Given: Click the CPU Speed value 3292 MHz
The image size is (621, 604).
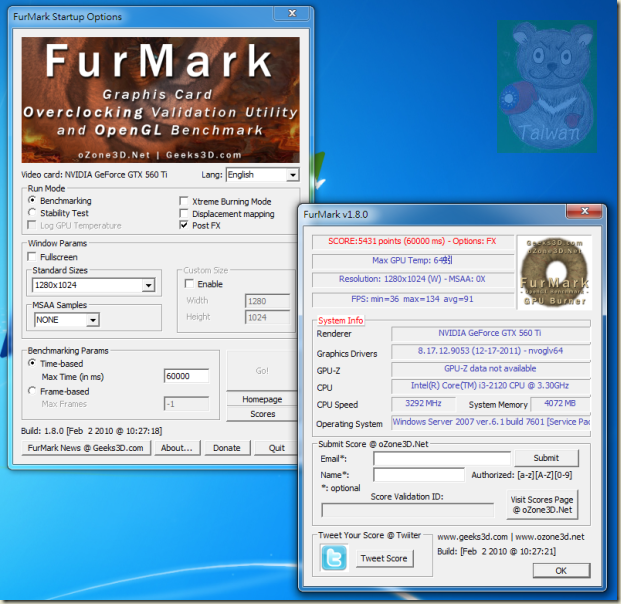Looking at the screenshot, I should pos(423,404).
